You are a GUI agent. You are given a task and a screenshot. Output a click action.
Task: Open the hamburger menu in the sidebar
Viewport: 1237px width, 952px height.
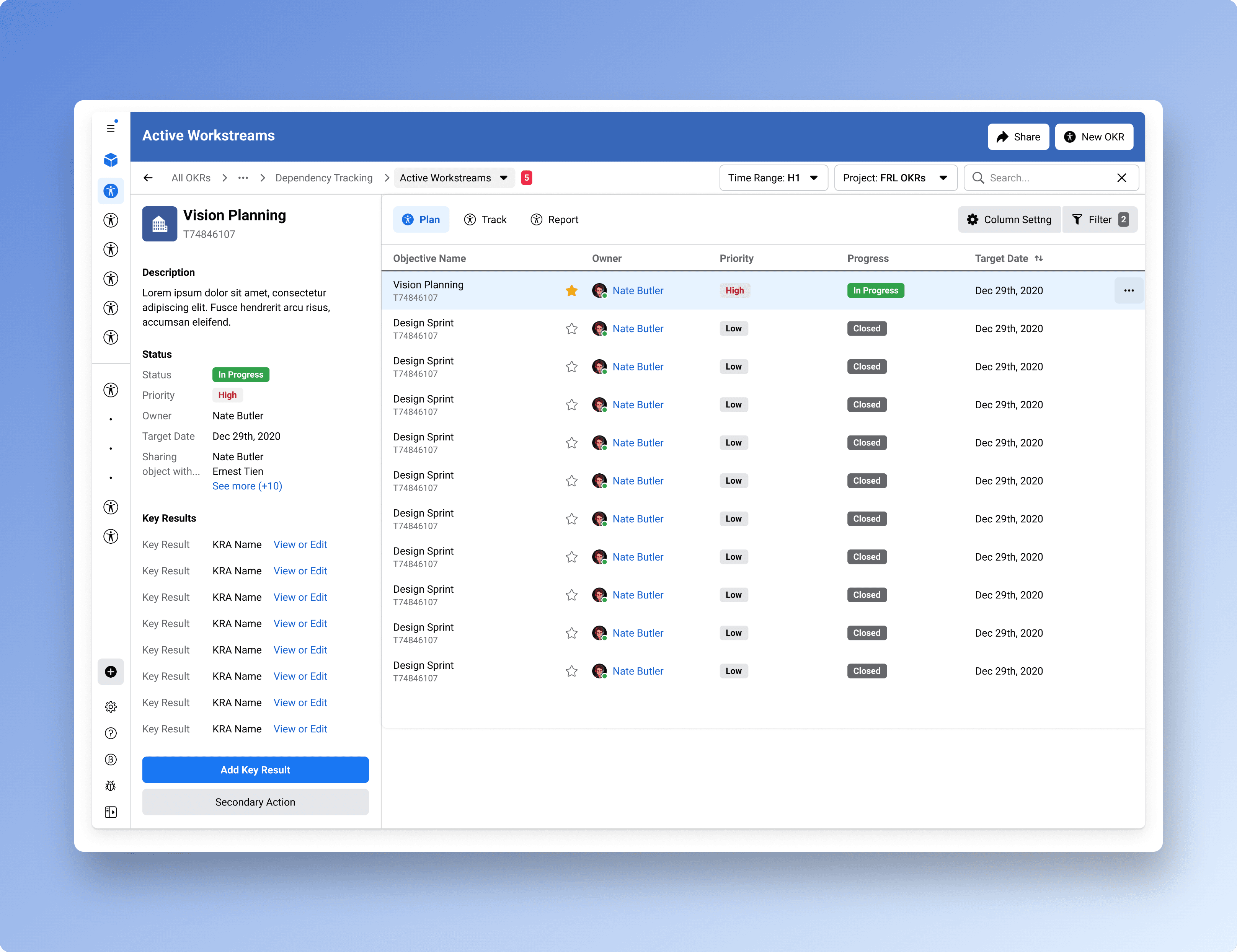coord(111,128)
